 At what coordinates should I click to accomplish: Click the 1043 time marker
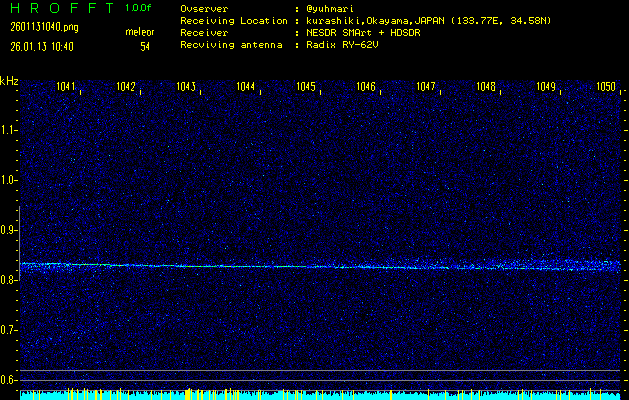click(x=186, y=87)
